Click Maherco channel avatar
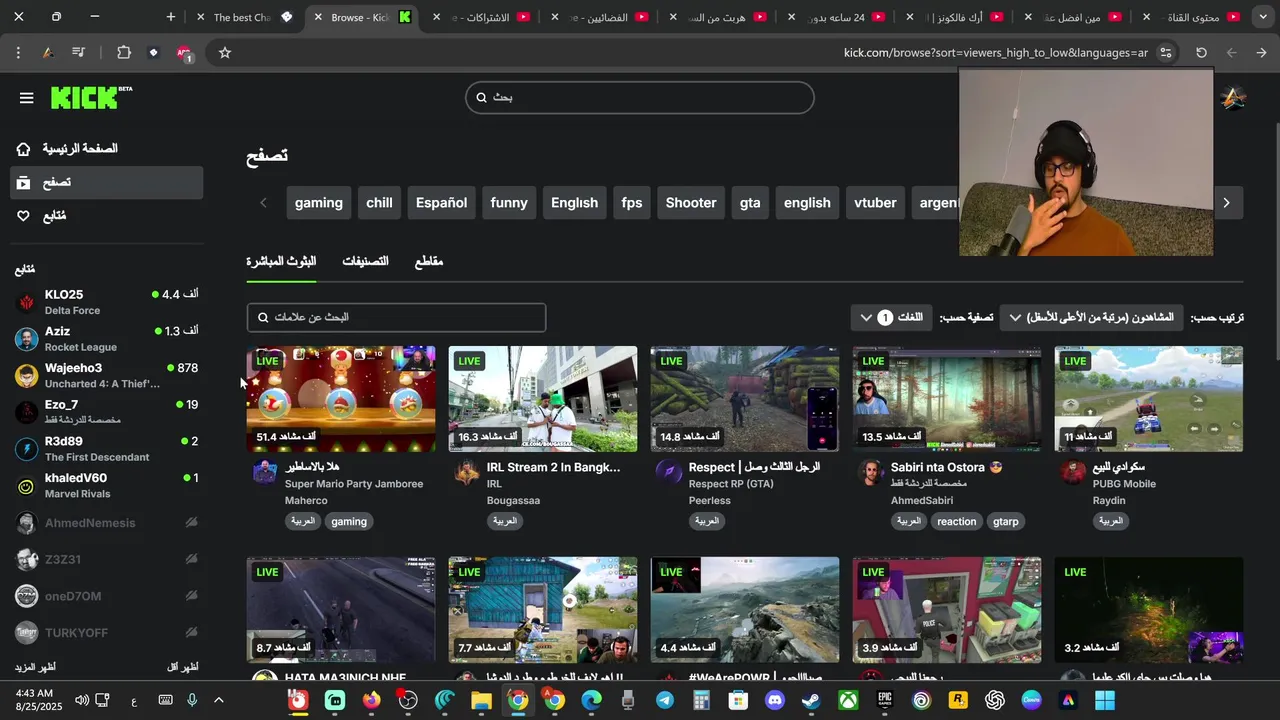The width and height of the screenshot is (1280, 720). [x=265, y=472]
